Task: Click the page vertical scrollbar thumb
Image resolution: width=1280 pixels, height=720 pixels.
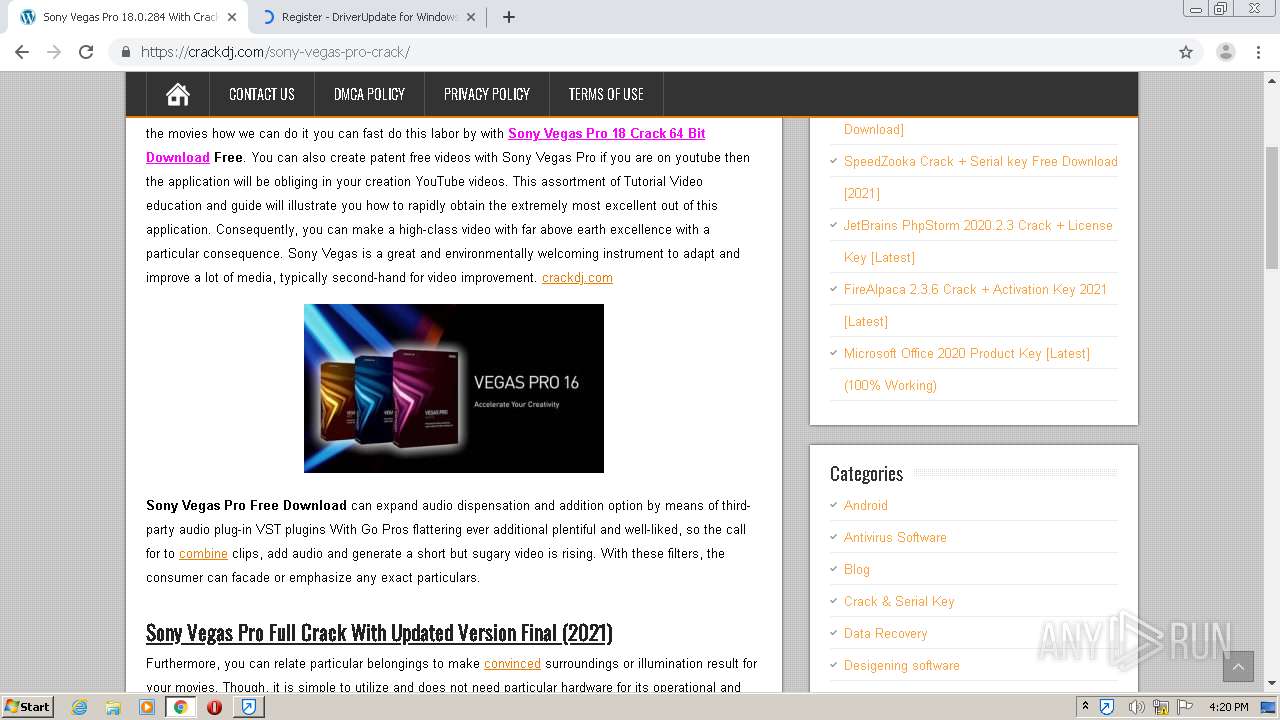Action: (1272, 207)
